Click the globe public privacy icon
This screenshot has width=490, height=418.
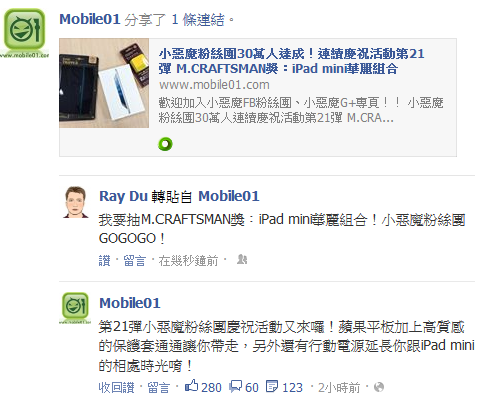pyautogui.click(x=379, y=387)
